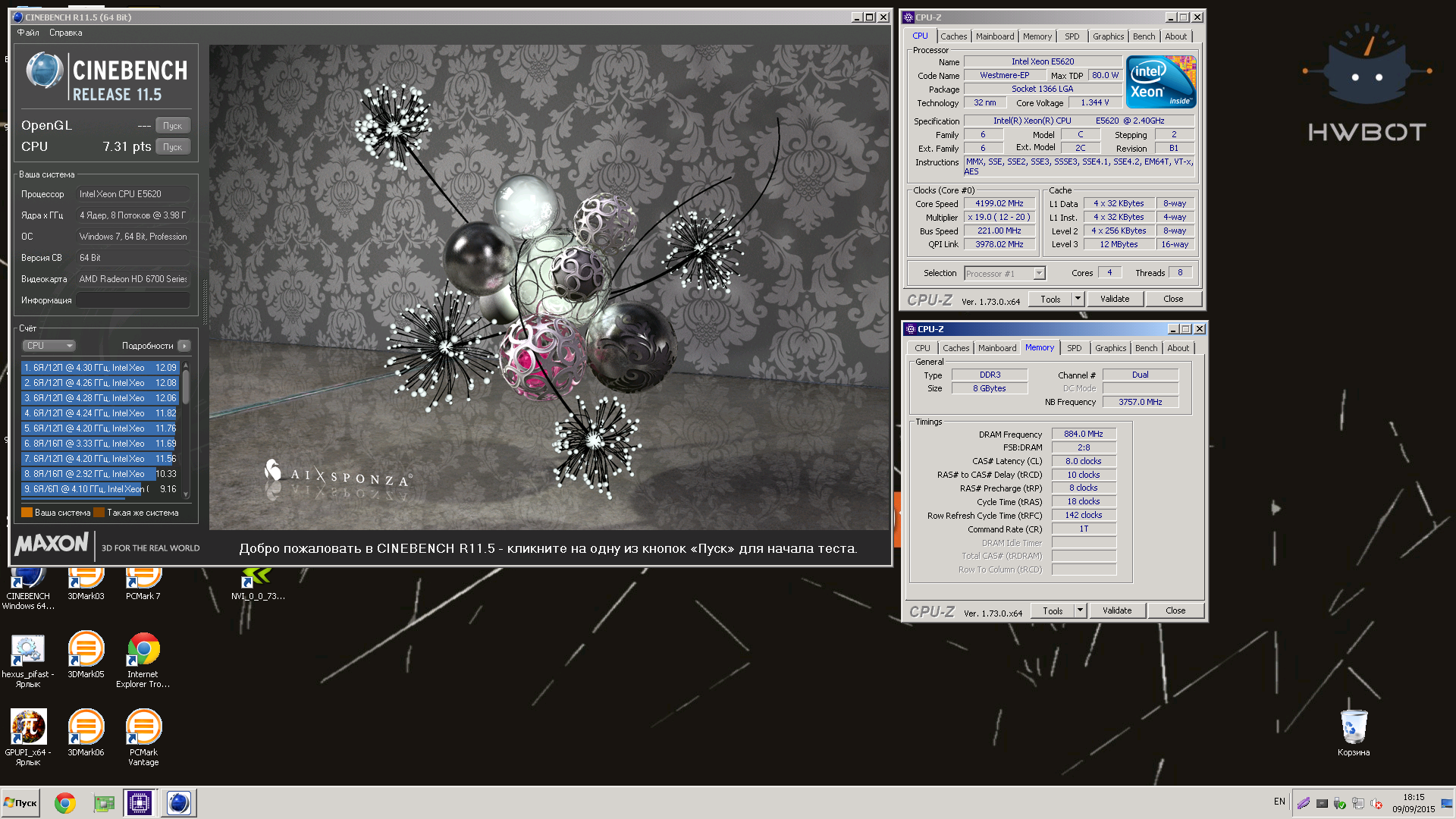Click the brown Такая же система legend swatch
1456x819 pixels.
[99, 513]
